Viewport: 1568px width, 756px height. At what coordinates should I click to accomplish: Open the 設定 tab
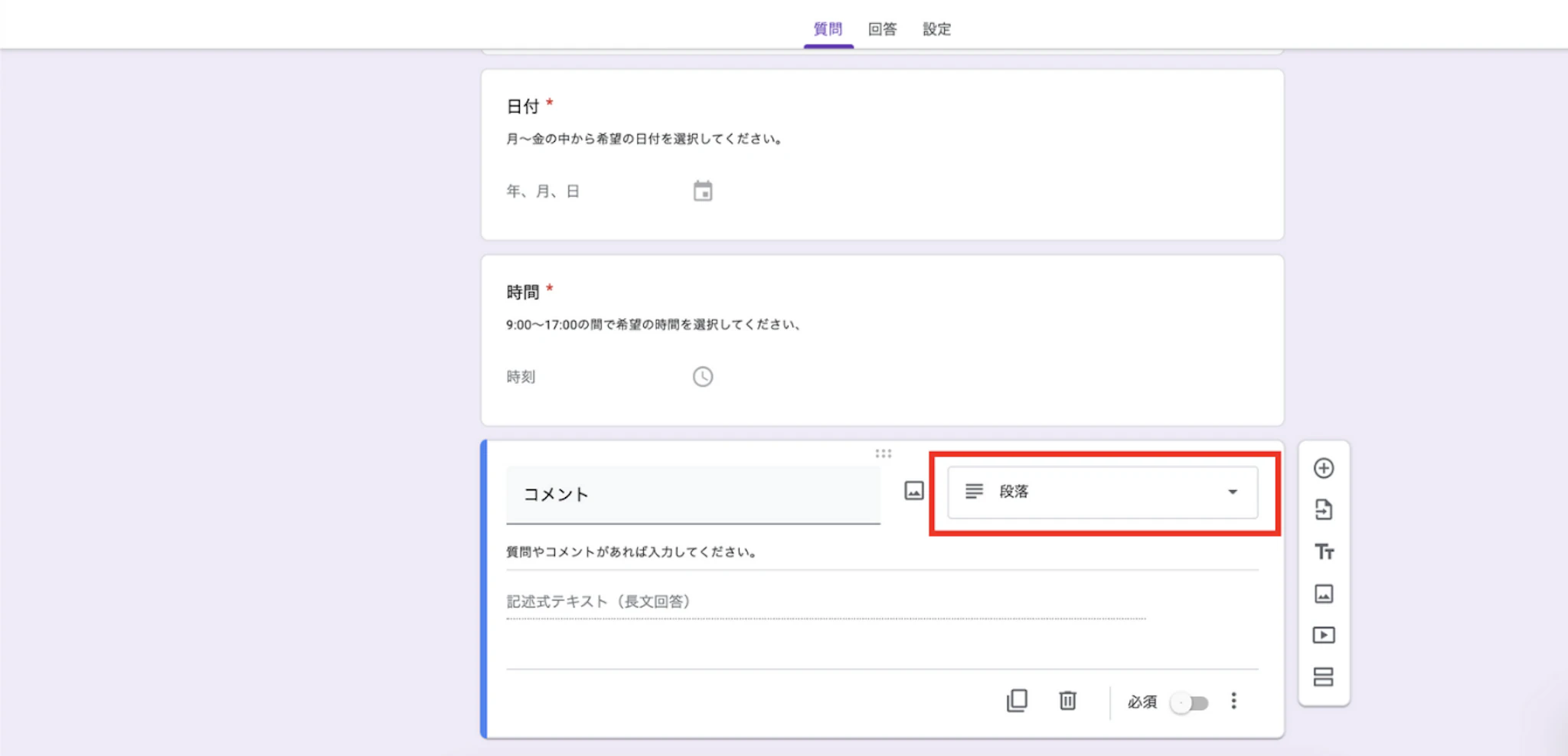pos(937,29)
